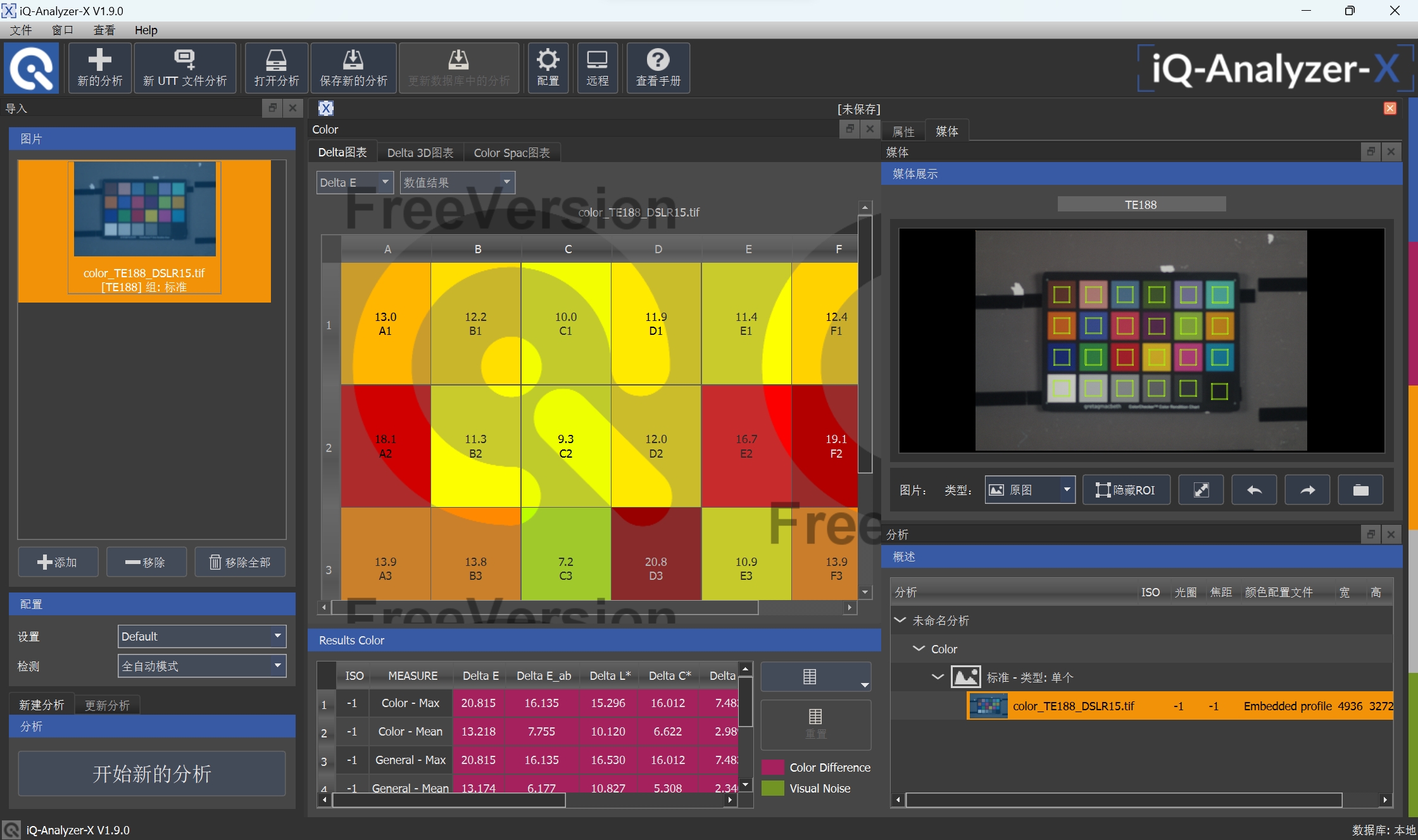Viewport: 1418px width, 840px height.
Task: Click the Visual Noise green legend swatch
Action: coord(773,788)
